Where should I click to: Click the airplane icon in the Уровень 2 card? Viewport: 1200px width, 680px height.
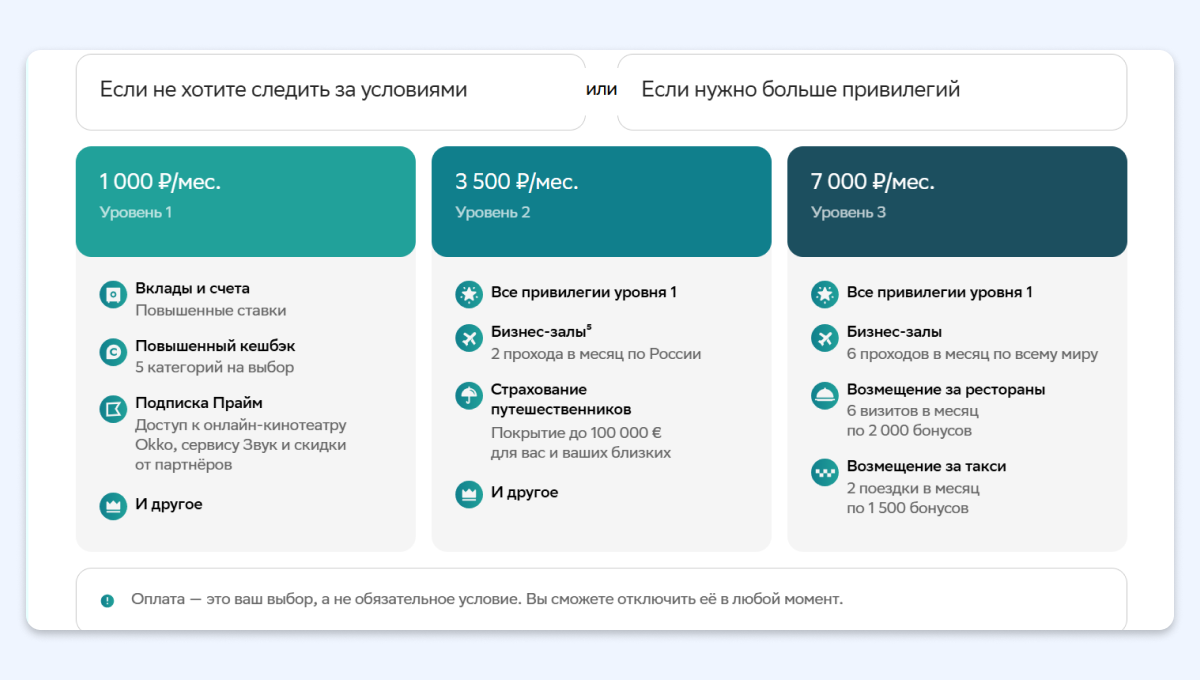click(x=469, y=338)
